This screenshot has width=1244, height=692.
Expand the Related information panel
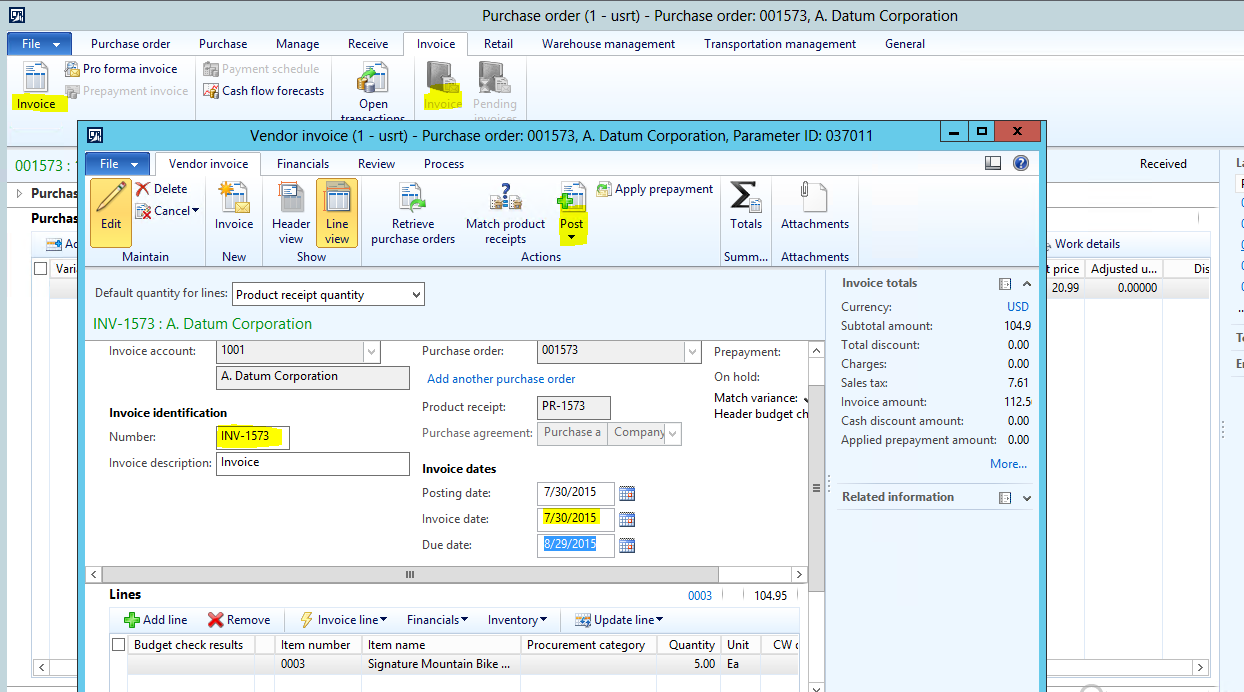(x=1027, y=498)
